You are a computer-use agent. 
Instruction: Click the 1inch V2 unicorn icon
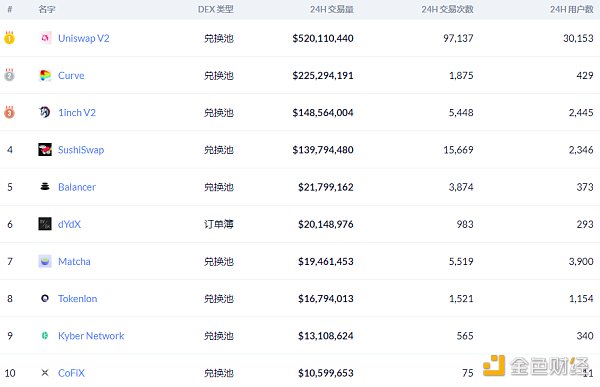pyautogui.click(x=45, y=112)
